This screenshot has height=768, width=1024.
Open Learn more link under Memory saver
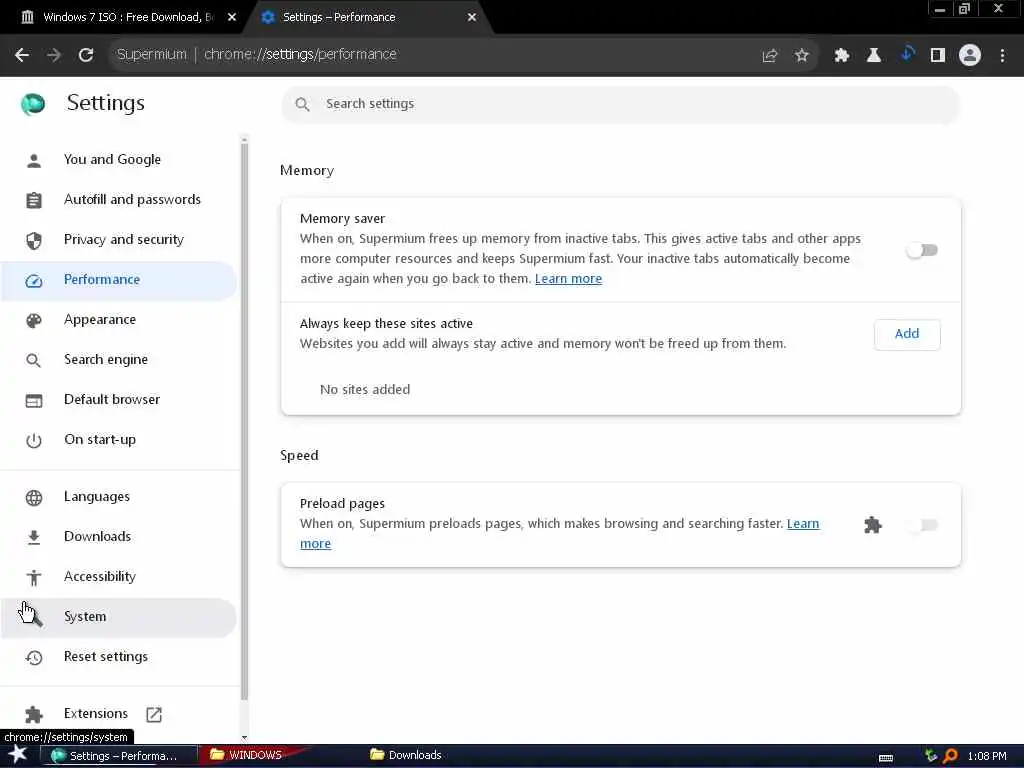[568, 279]
